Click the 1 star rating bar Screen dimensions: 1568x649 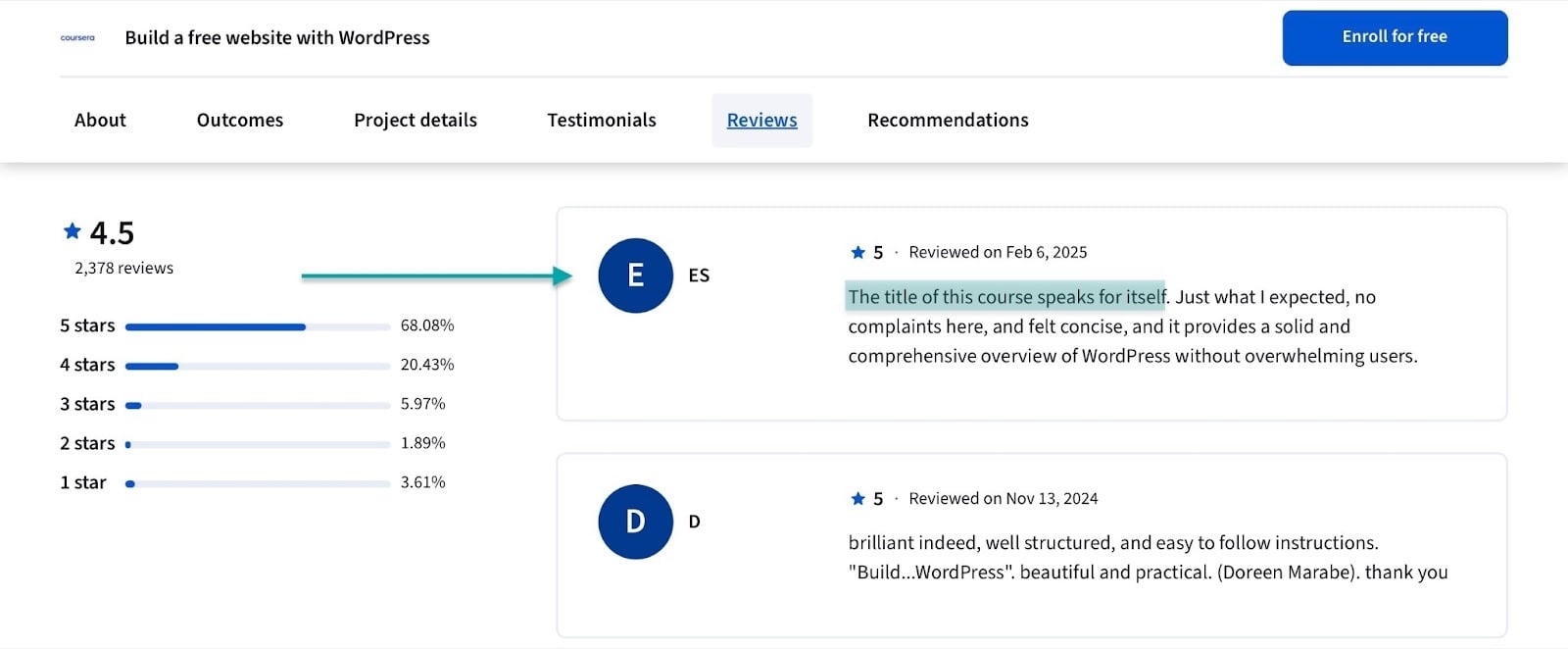pos(258,483)
